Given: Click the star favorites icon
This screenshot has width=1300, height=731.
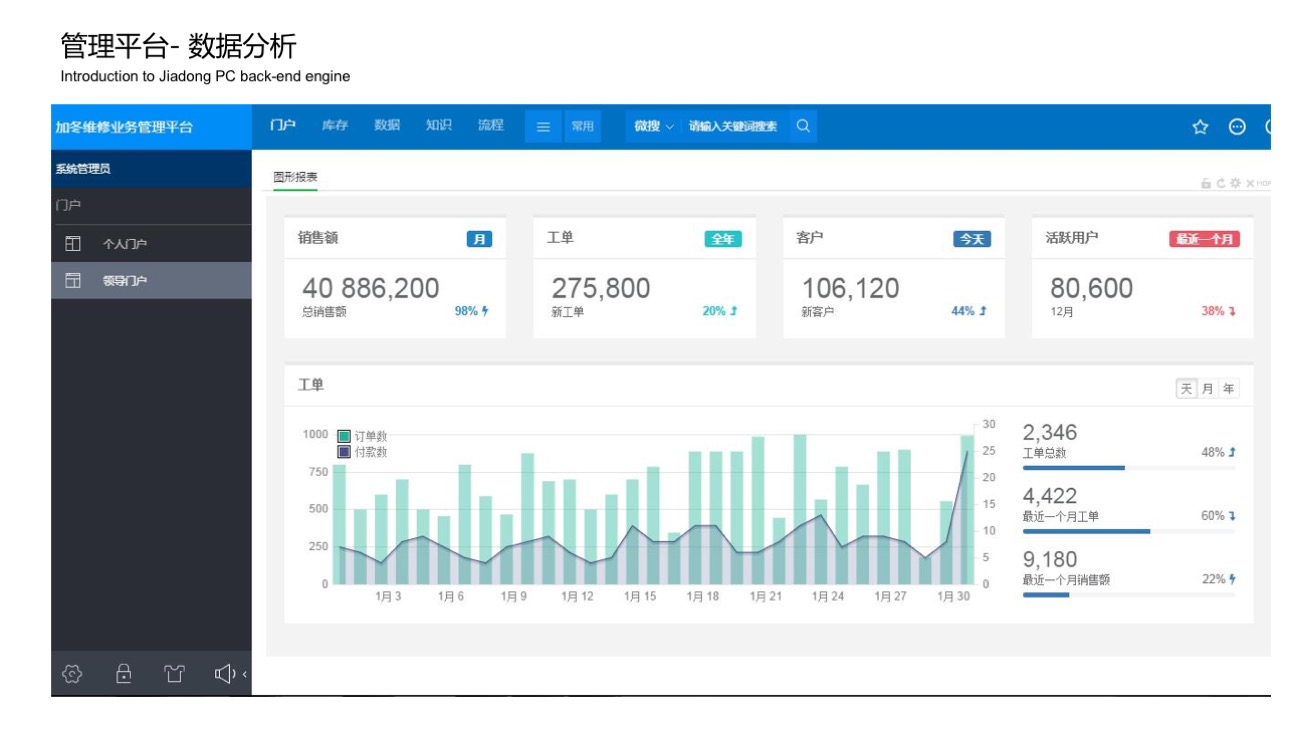Looking at the screenshot, I should [x=1200, y=127].
